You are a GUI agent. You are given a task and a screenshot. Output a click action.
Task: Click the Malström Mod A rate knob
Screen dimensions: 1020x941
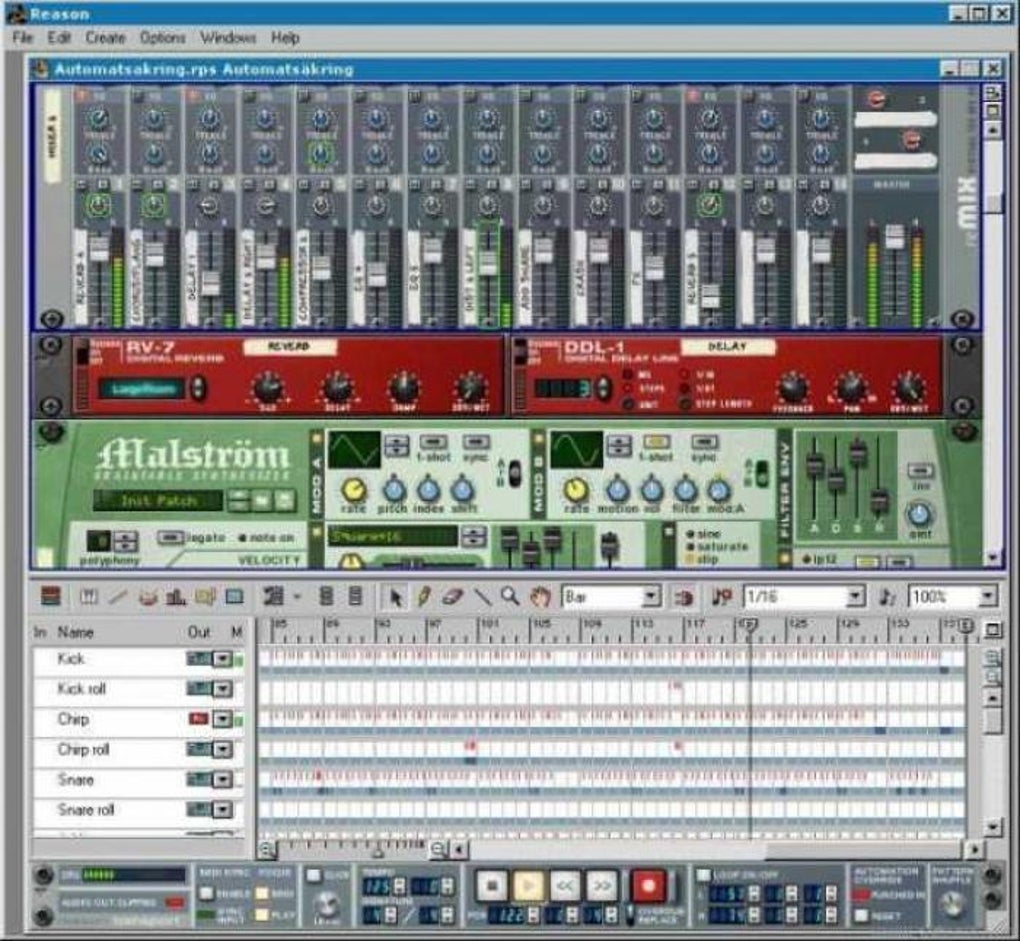[353, 489]
